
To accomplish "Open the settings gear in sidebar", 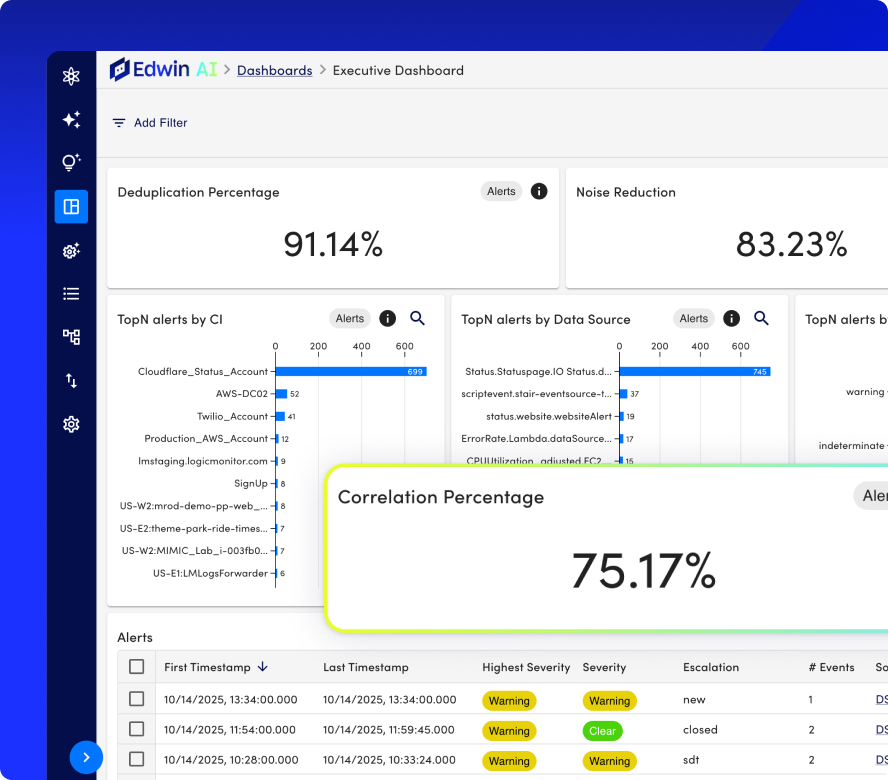I will coord(71,424).
